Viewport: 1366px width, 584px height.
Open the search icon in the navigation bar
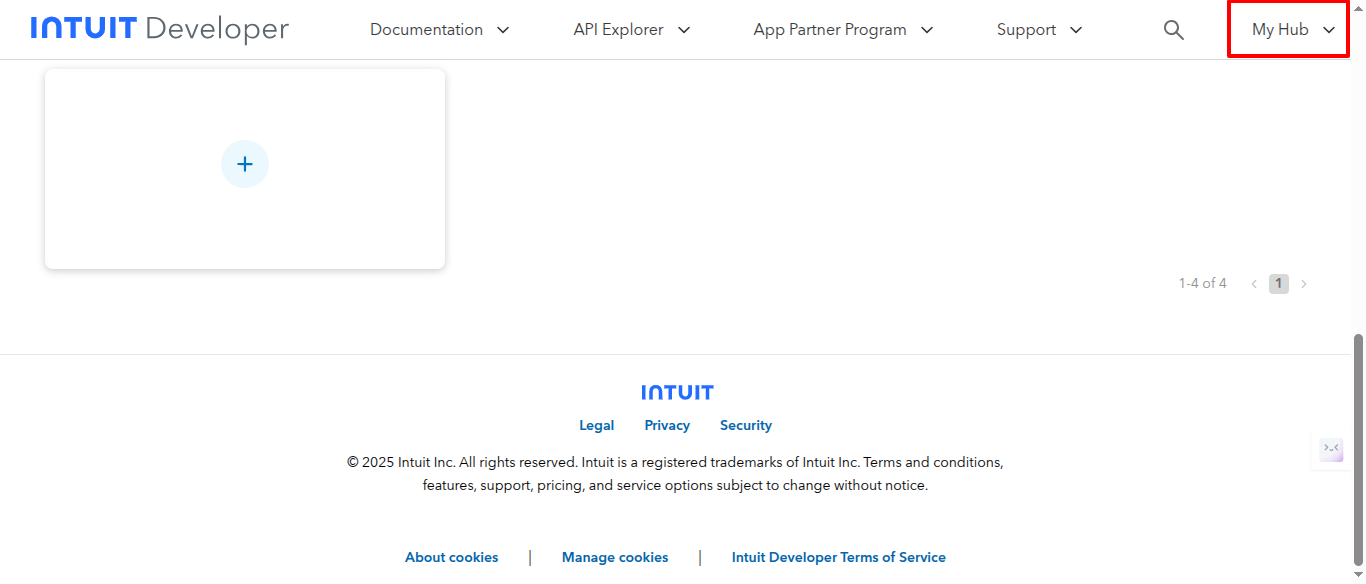coord(1173,29)
